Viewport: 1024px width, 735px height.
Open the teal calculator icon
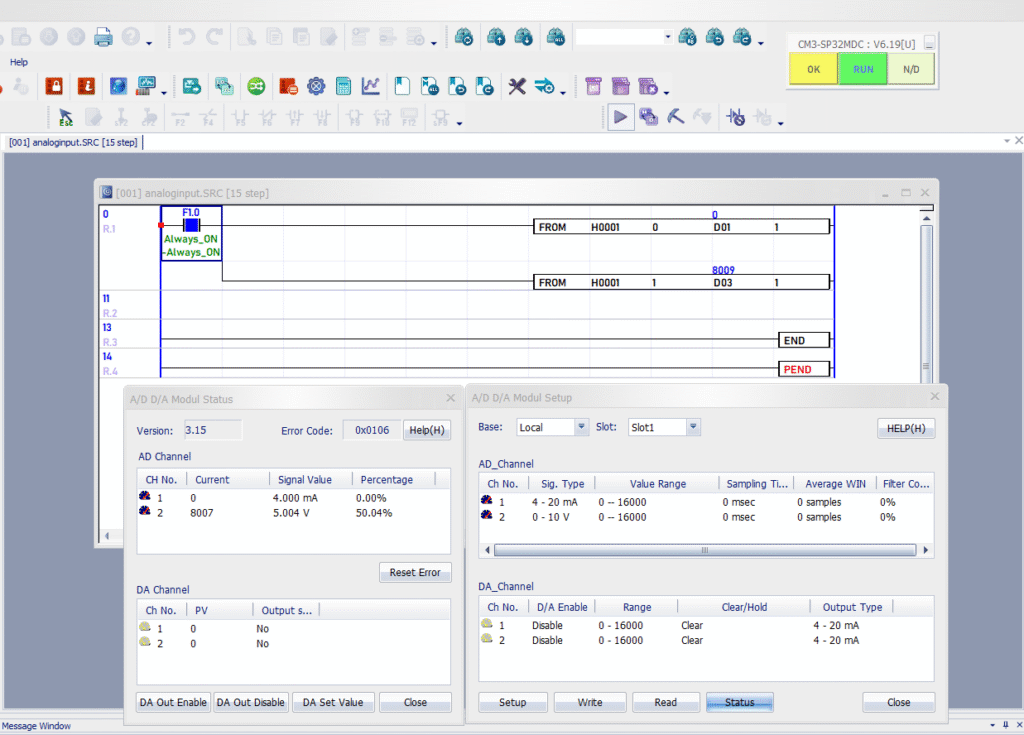[344, 86]
